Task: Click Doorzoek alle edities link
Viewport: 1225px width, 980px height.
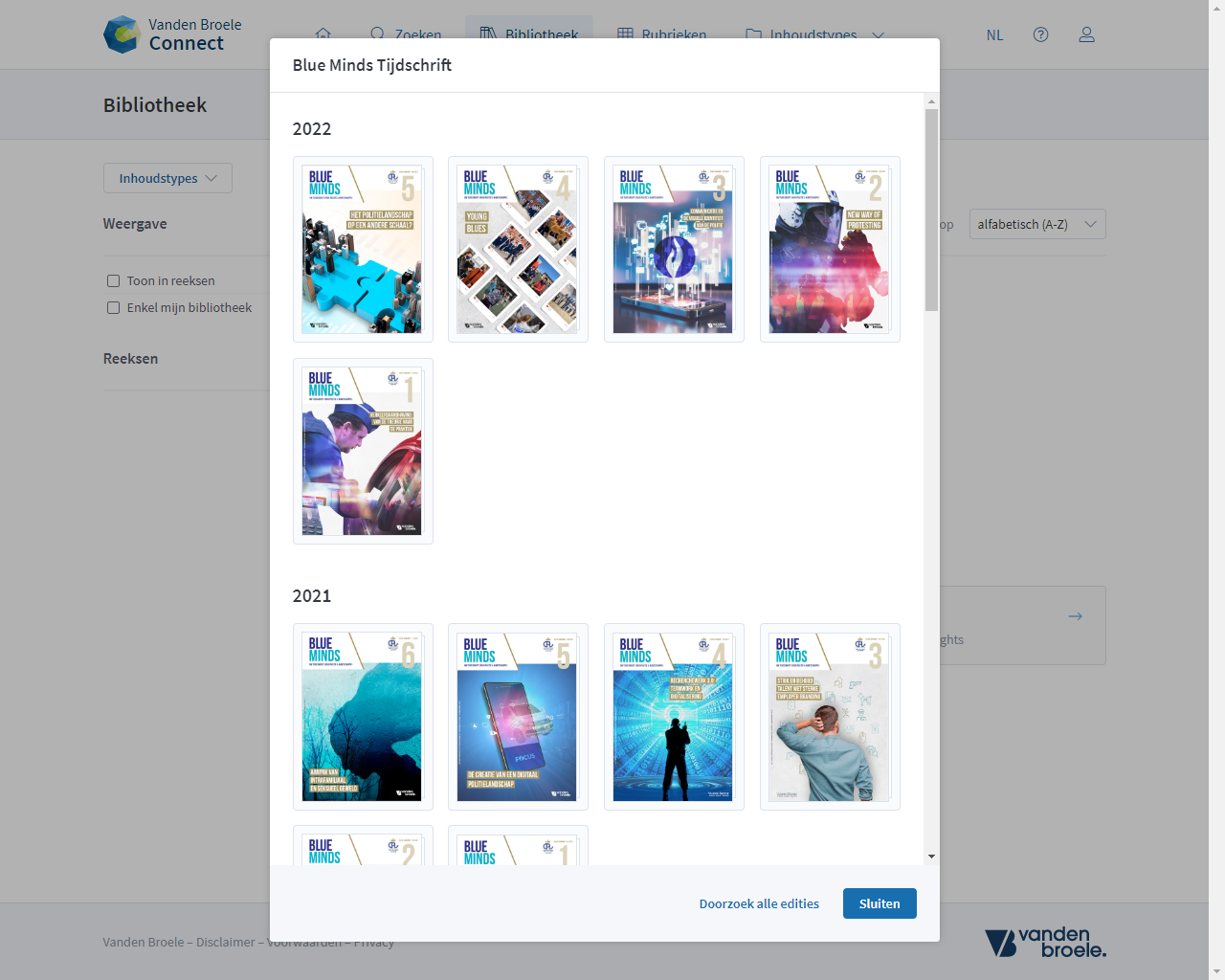Action: (759, 903)
